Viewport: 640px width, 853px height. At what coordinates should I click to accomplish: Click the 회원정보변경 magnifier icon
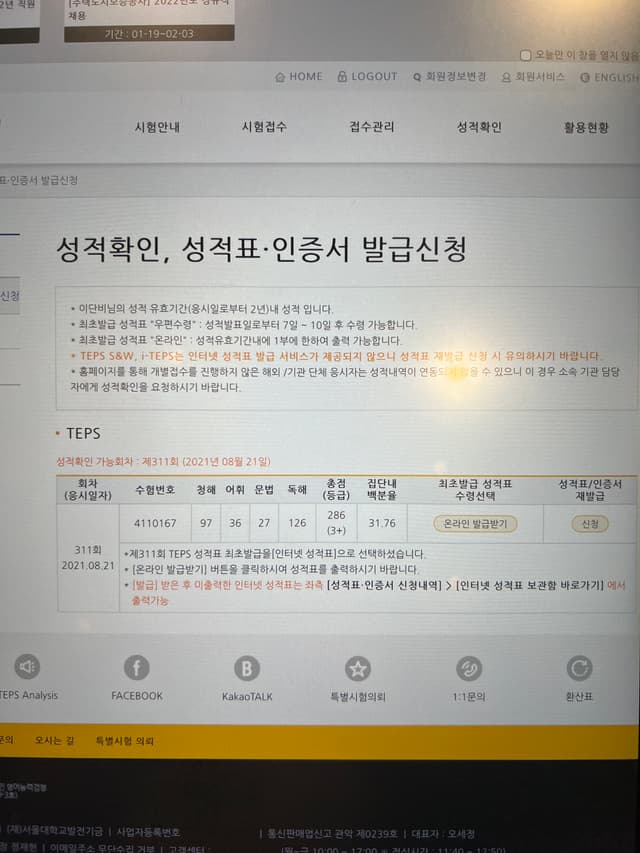pos(417,77)
